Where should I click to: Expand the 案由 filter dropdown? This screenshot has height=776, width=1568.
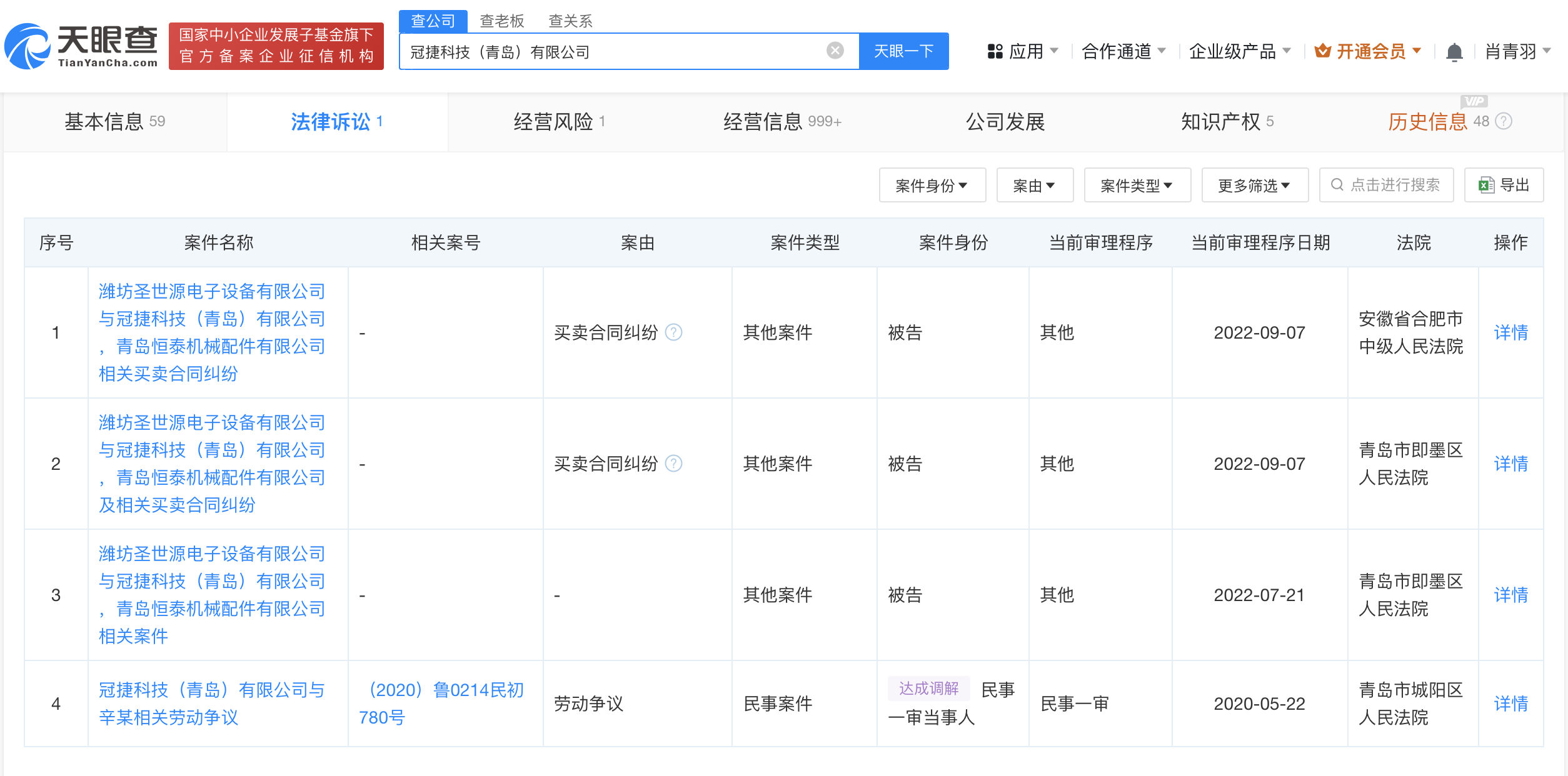pos(1034,185)
